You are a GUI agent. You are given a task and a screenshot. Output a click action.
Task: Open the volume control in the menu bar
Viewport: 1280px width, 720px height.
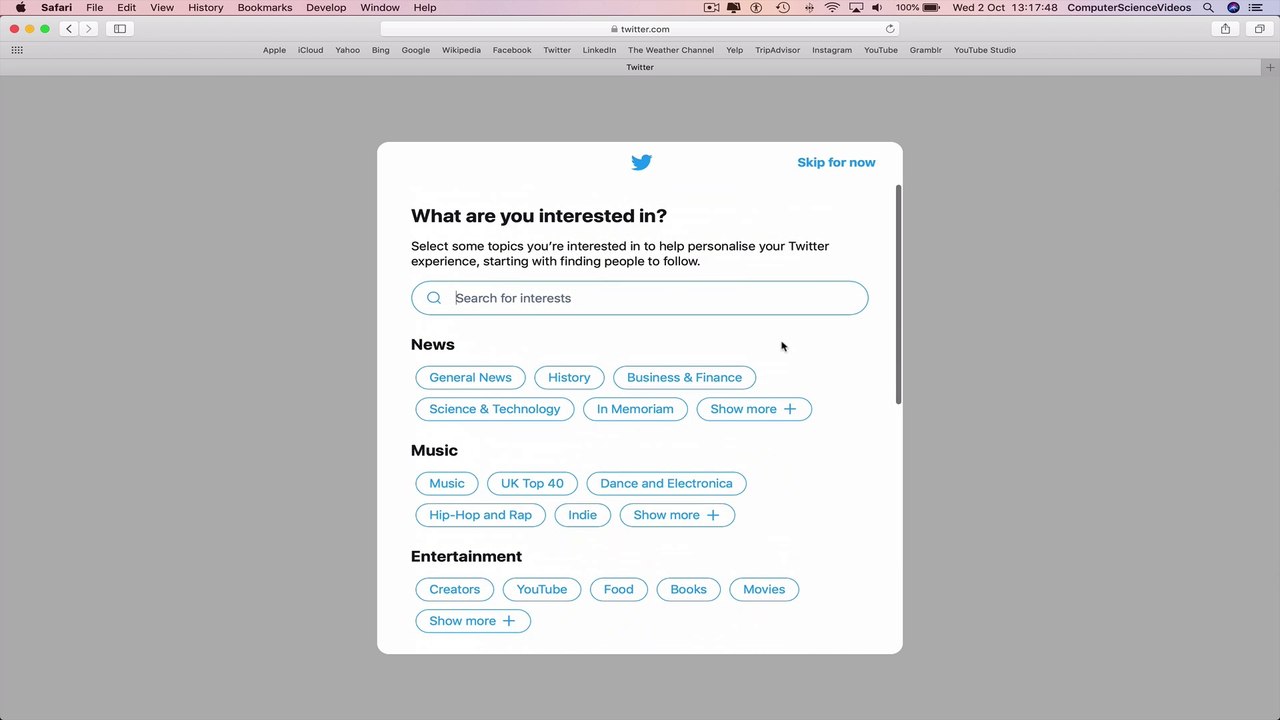point(877,8)
